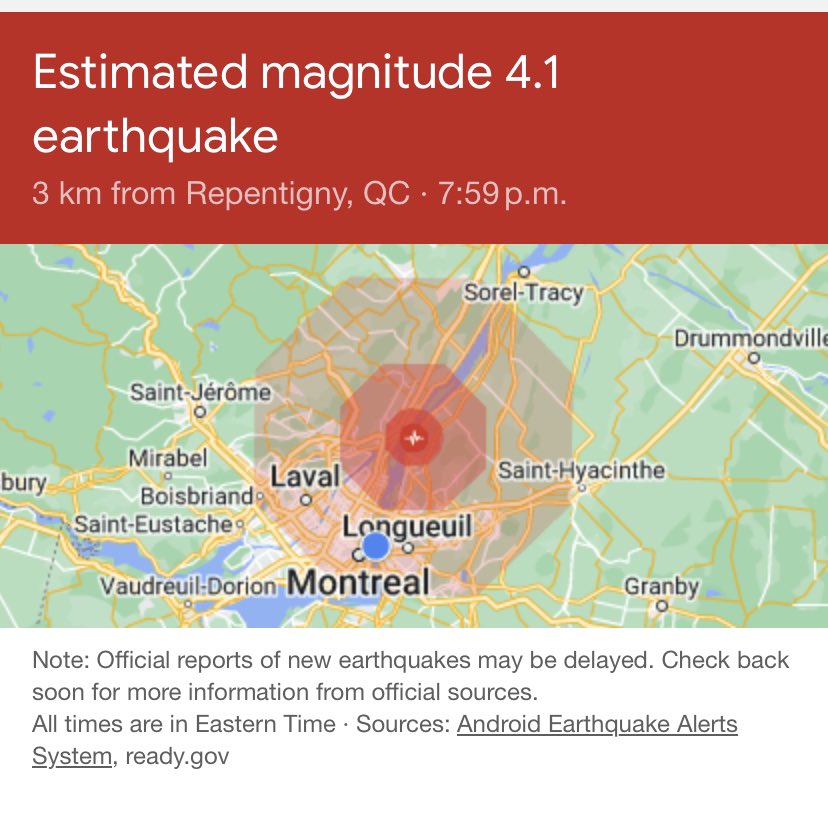Click the Granby city marker circle
Screen dimensions: 828x813
662,606
